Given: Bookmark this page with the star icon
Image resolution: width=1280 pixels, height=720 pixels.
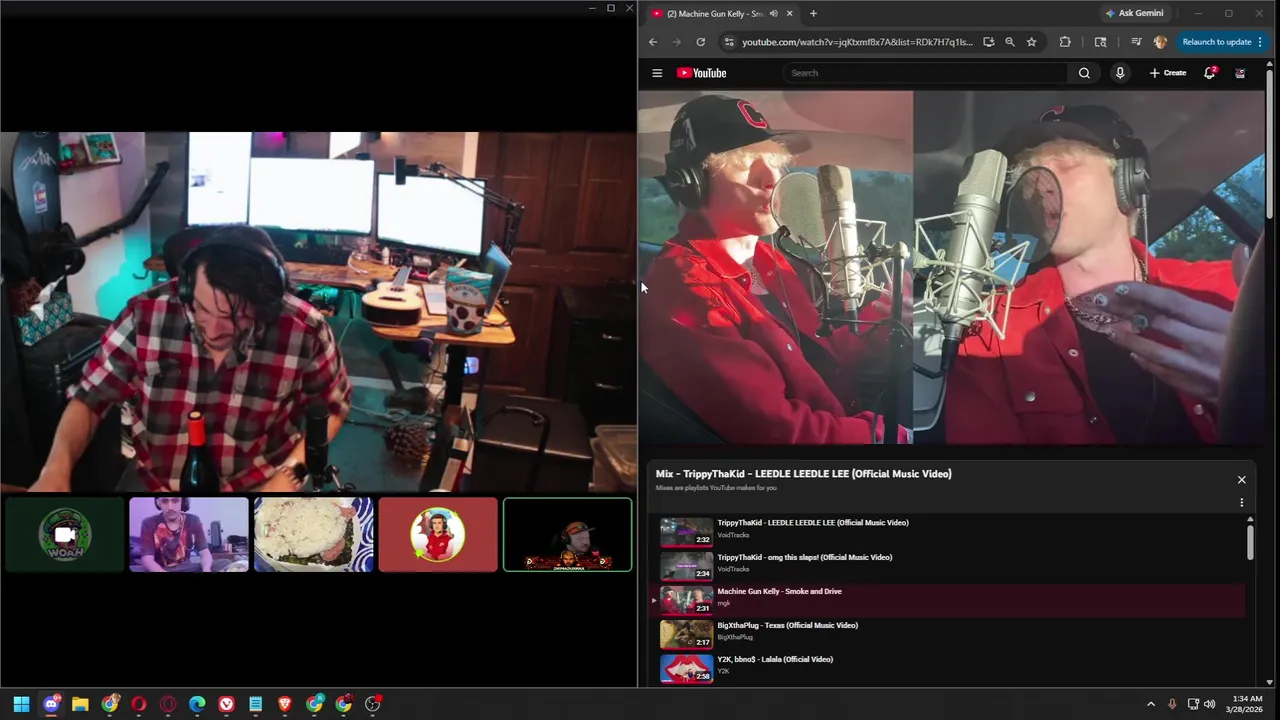Looking at the screenshot, I should pyautogui.click(x=1031, y=42).
